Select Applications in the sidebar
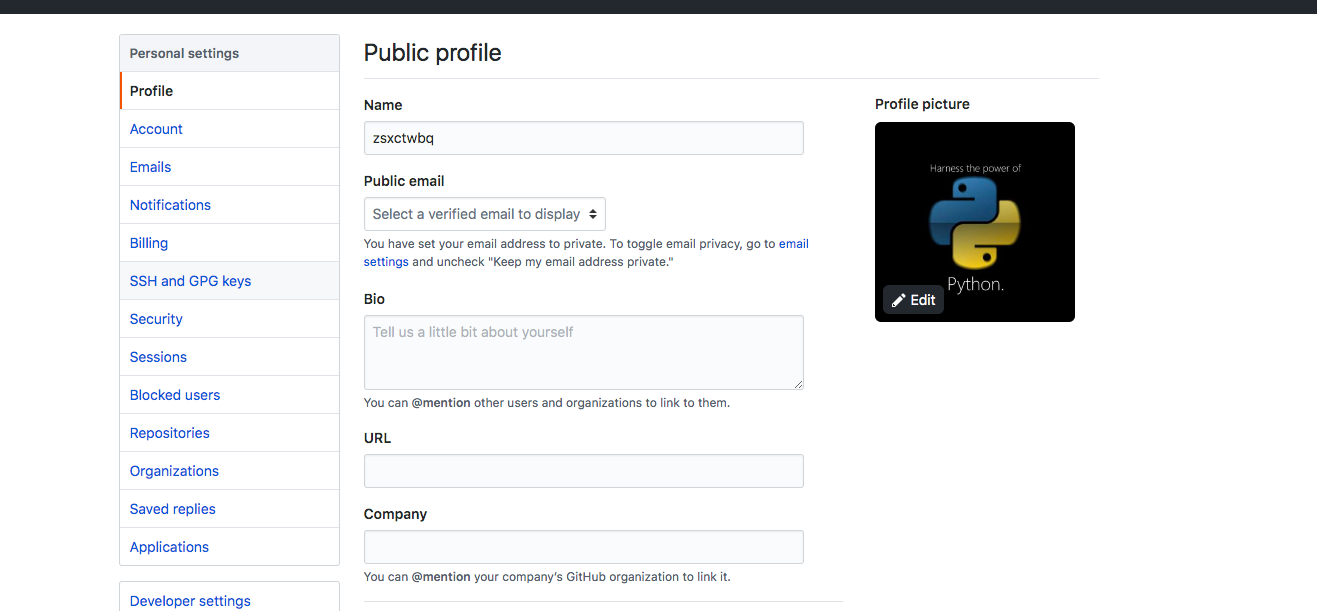The image size is (1317, 611). click(x=229, y=547)
